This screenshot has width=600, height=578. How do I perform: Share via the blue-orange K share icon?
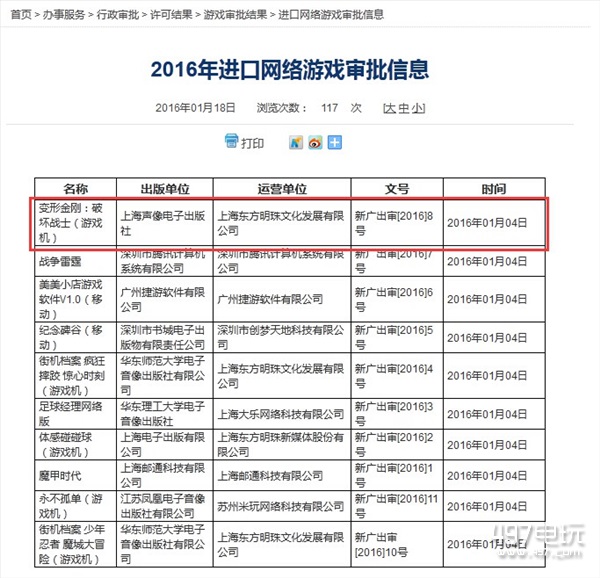pos(295,143)
